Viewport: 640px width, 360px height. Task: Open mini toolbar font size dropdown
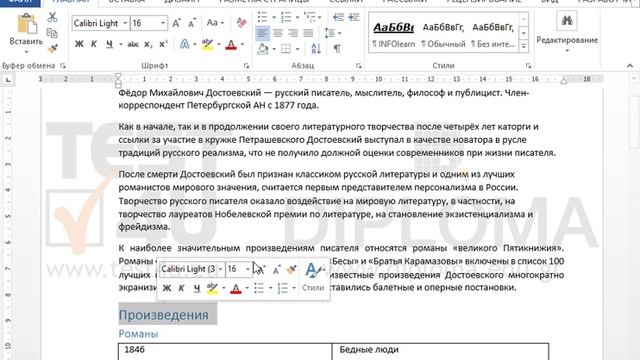pyautogui.click(x=247, y=269)
